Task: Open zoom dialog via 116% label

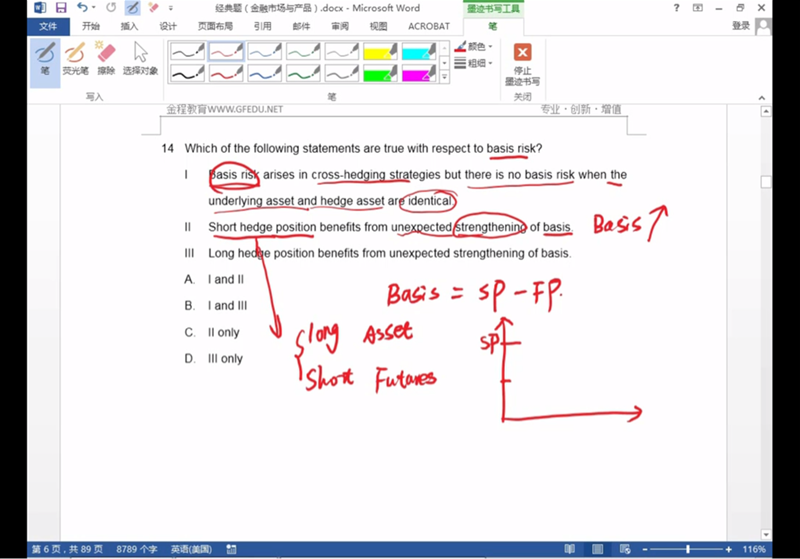Action: 754,549
